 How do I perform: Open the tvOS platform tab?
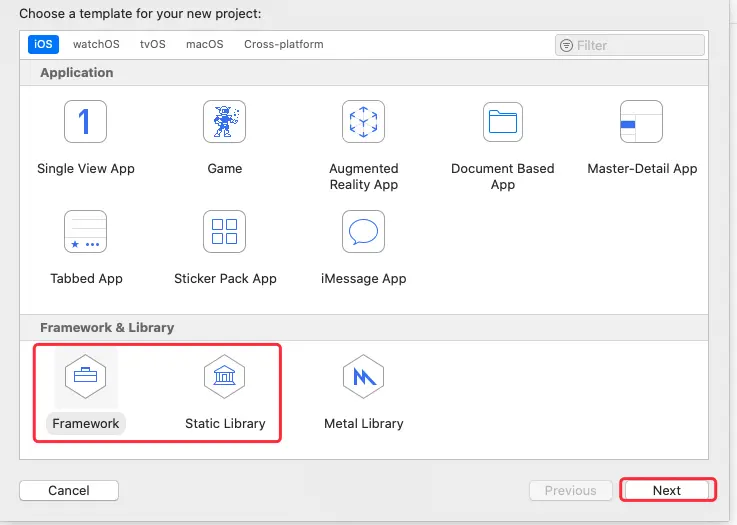(153, 44)
